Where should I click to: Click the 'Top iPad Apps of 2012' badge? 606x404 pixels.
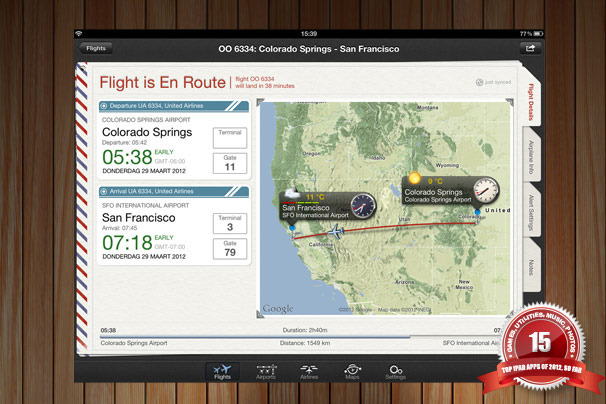tap(541, 348)
